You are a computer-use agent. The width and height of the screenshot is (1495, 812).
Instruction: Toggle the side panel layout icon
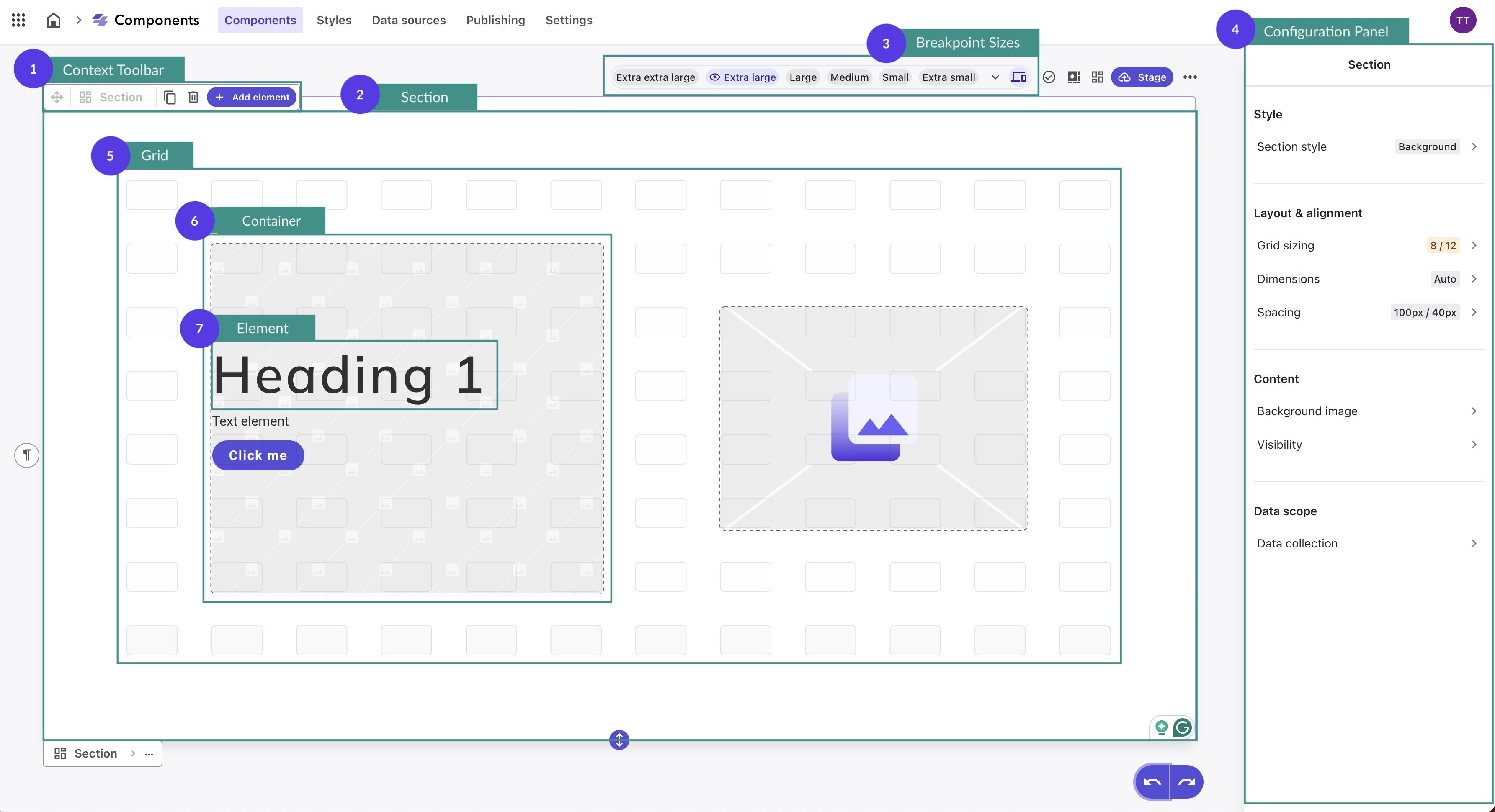pyautogui.click(x=1074, y=77)
